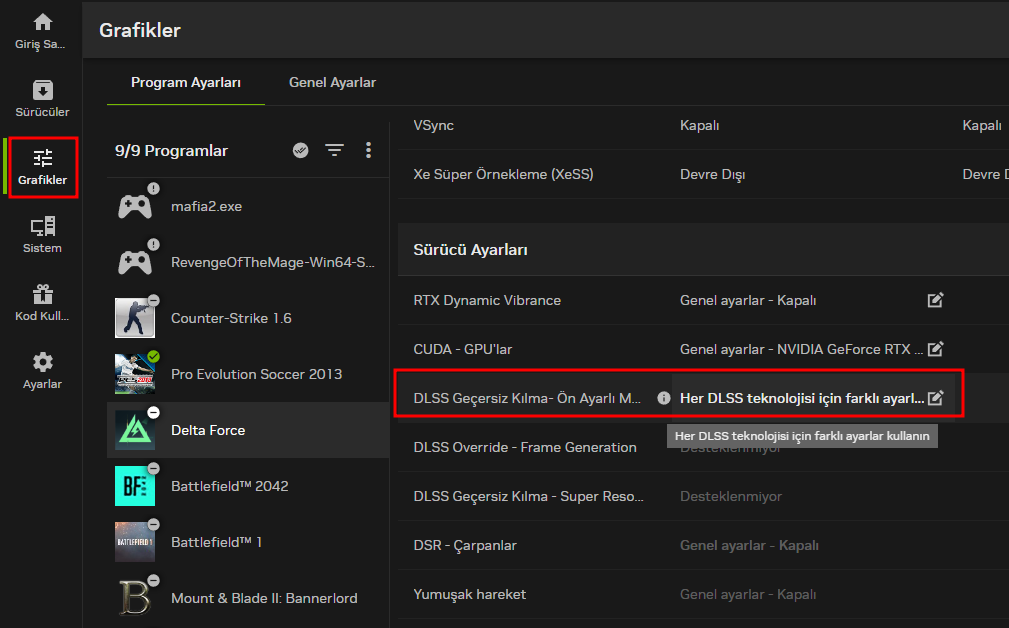
Task: Click the Delta Force game icon
Action: pos(134,430)
